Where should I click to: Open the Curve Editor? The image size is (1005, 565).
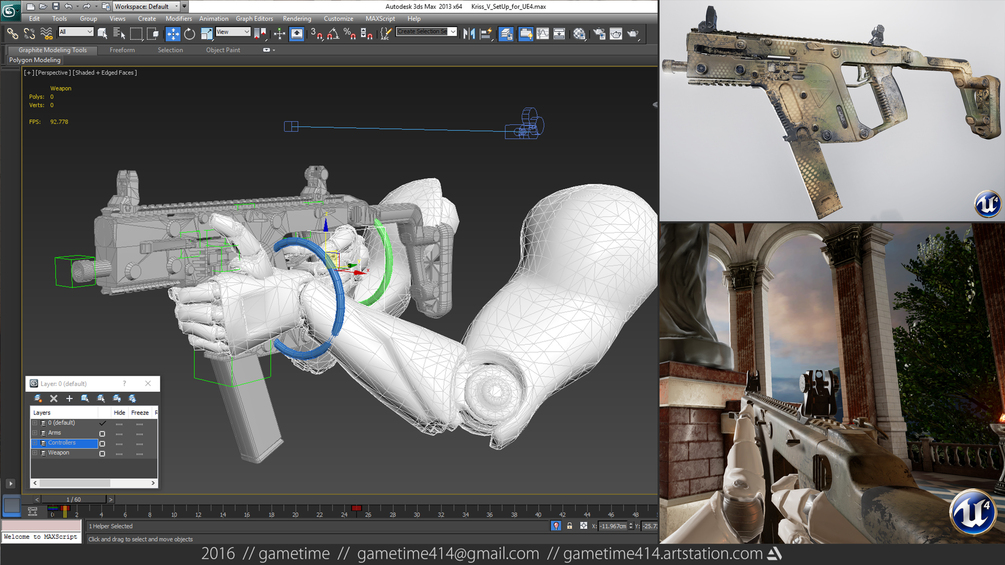tap(543, 33)
